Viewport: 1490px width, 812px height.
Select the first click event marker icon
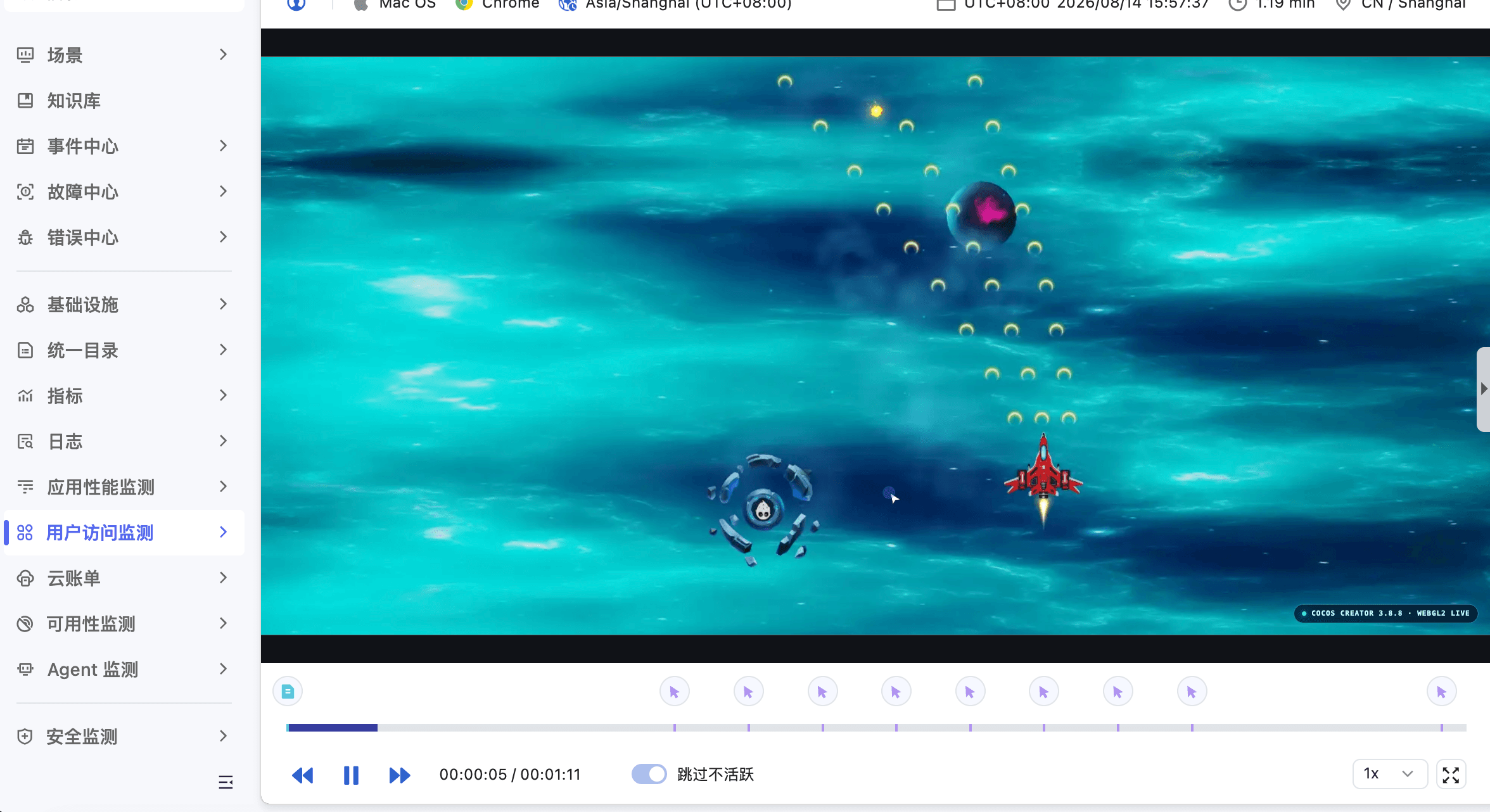pyautogui.click(x=675, y=692)
